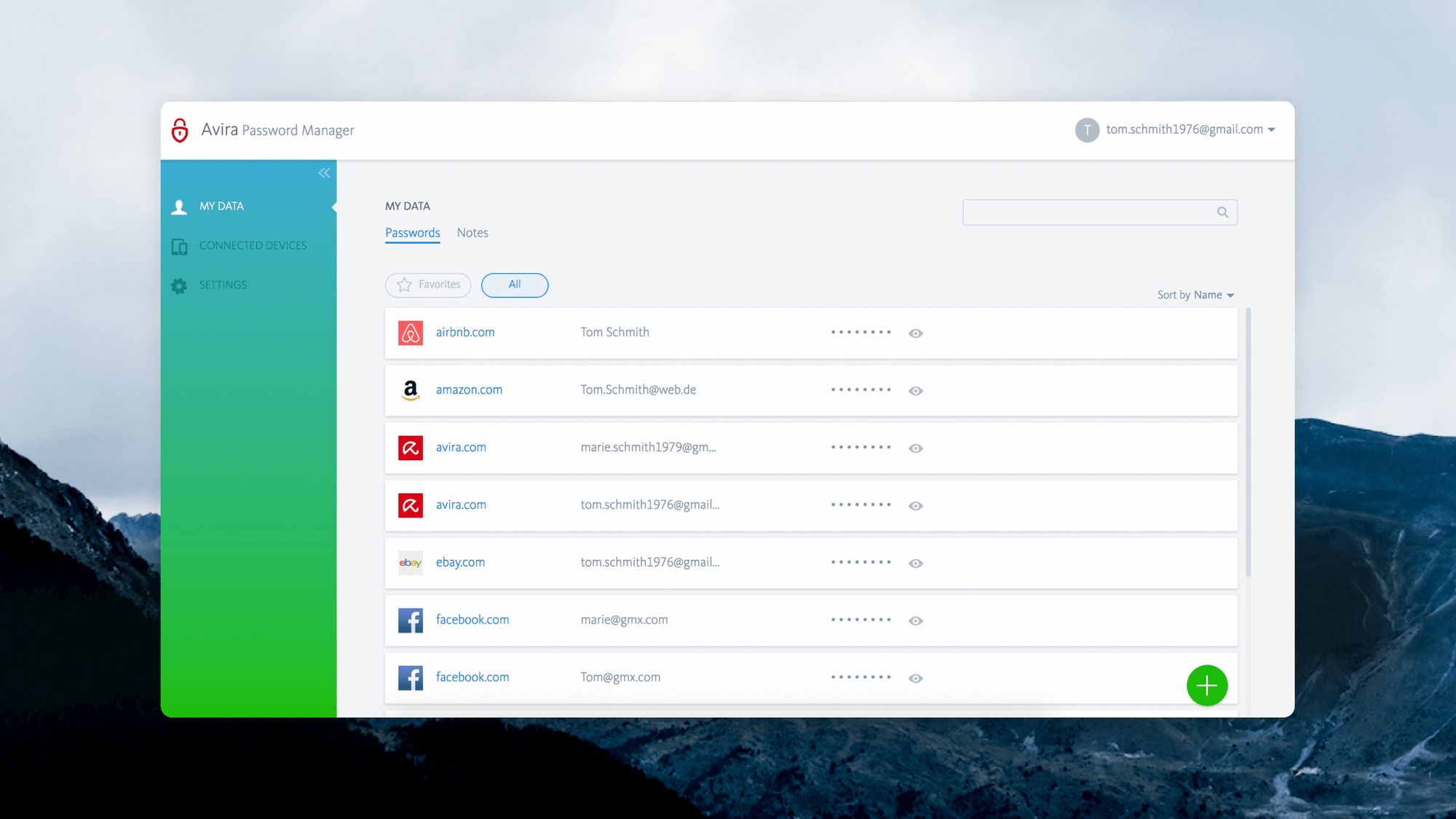1456x819 pixels.
Task: Filter by Favorites
Action: tap(428, 285)
